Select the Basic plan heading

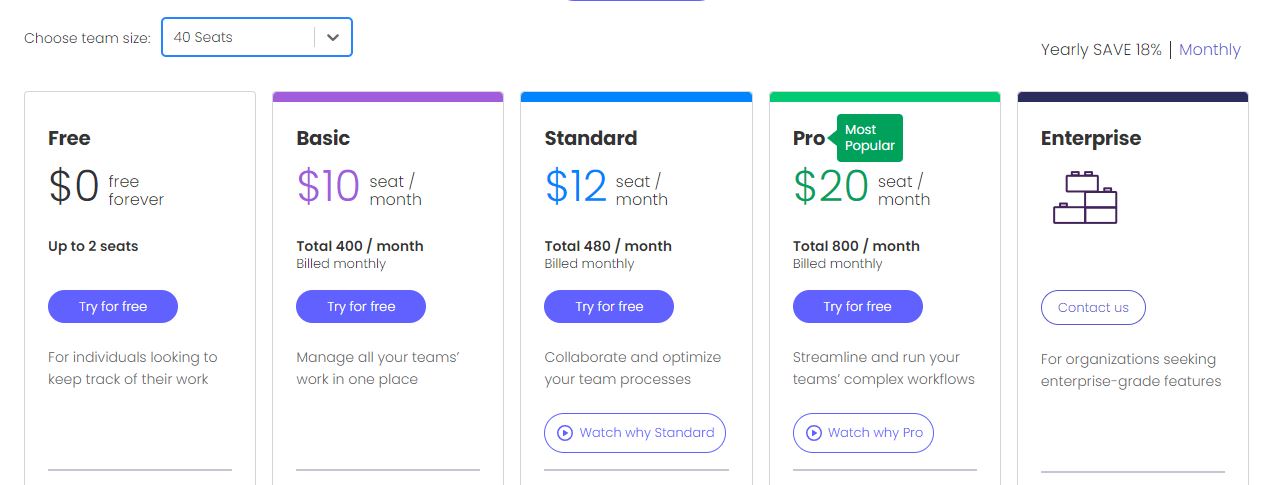pos(323,138)
